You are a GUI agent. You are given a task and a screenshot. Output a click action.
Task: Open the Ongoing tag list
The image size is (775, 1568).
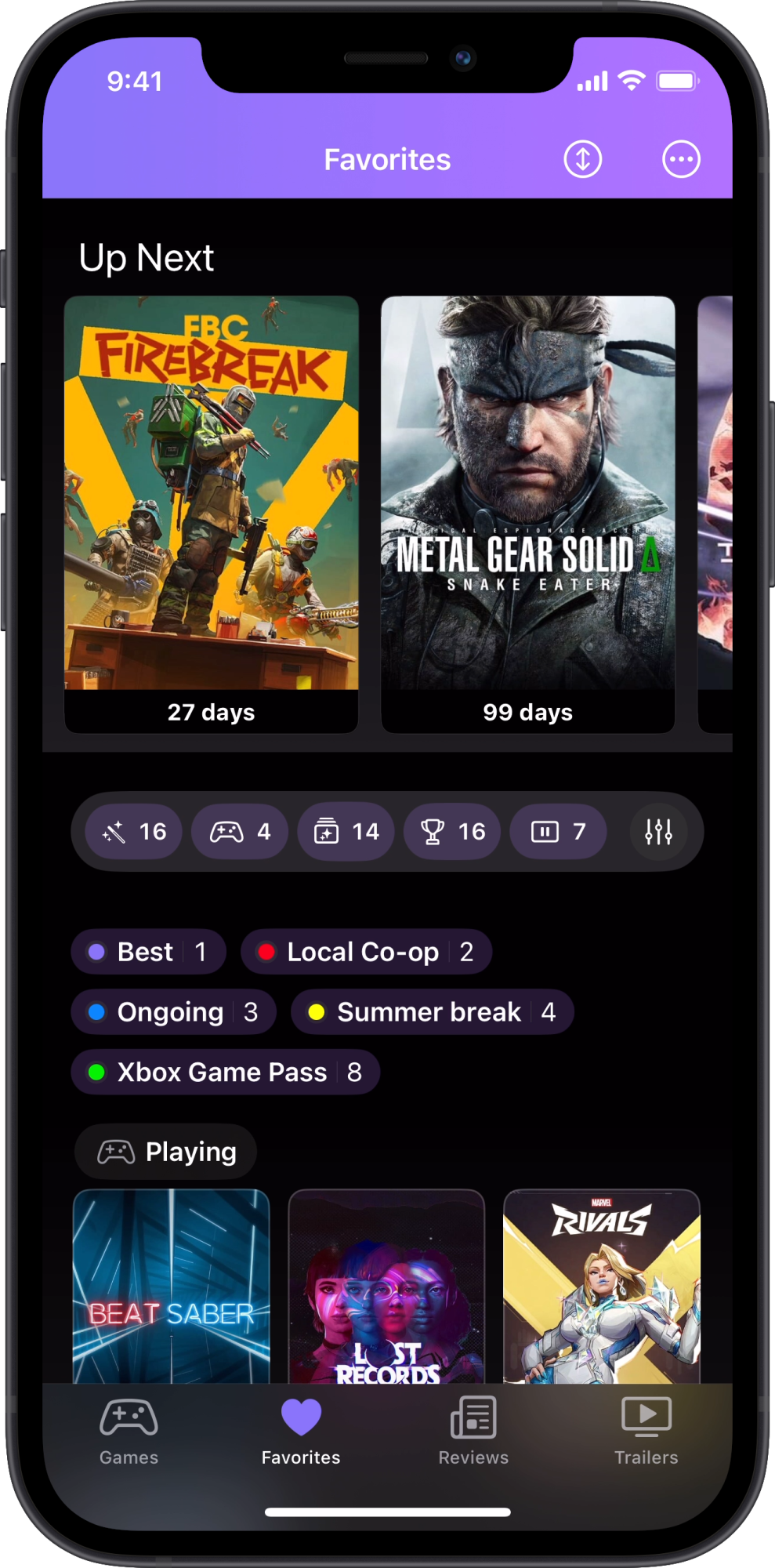coord(174,1011)
